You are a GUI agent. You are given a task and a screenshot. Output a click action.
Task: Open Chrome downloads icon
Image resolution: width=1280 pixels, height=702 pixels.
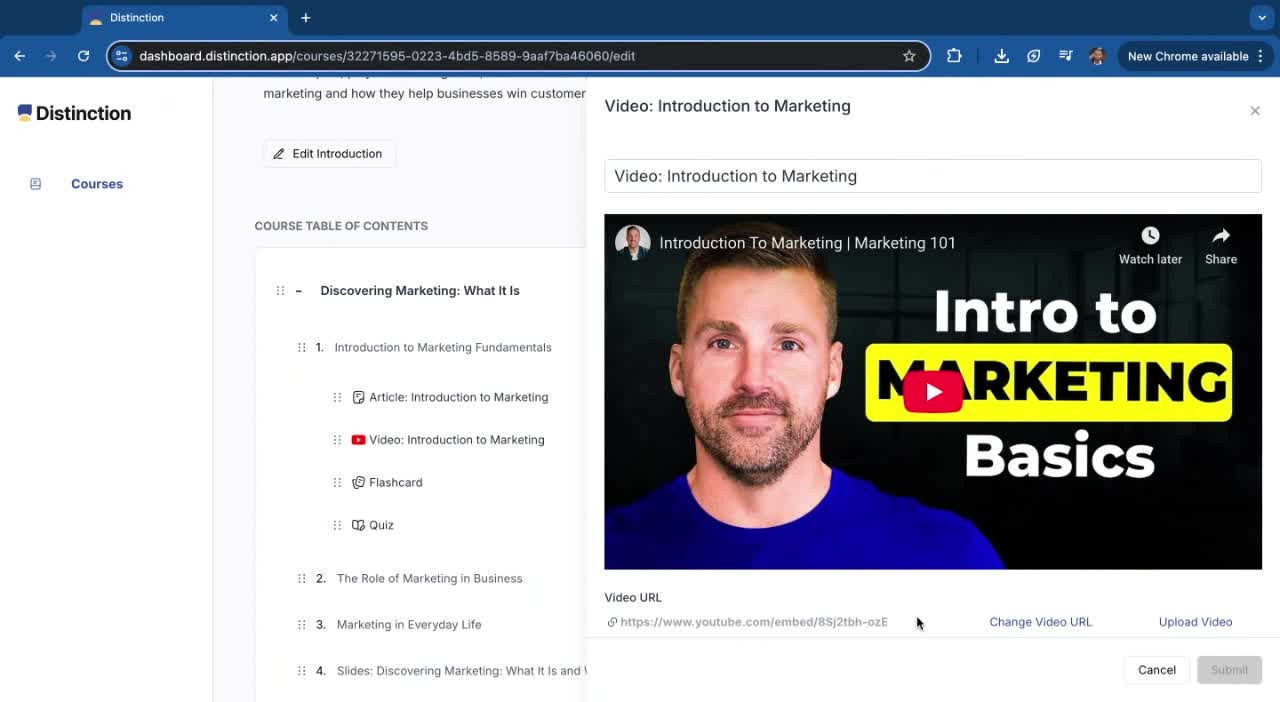coord(1000,56)
